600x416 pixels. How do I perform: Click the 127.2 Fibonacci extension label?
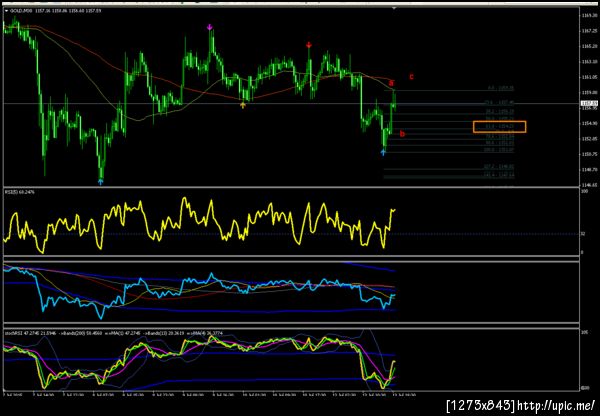(499, 167)
